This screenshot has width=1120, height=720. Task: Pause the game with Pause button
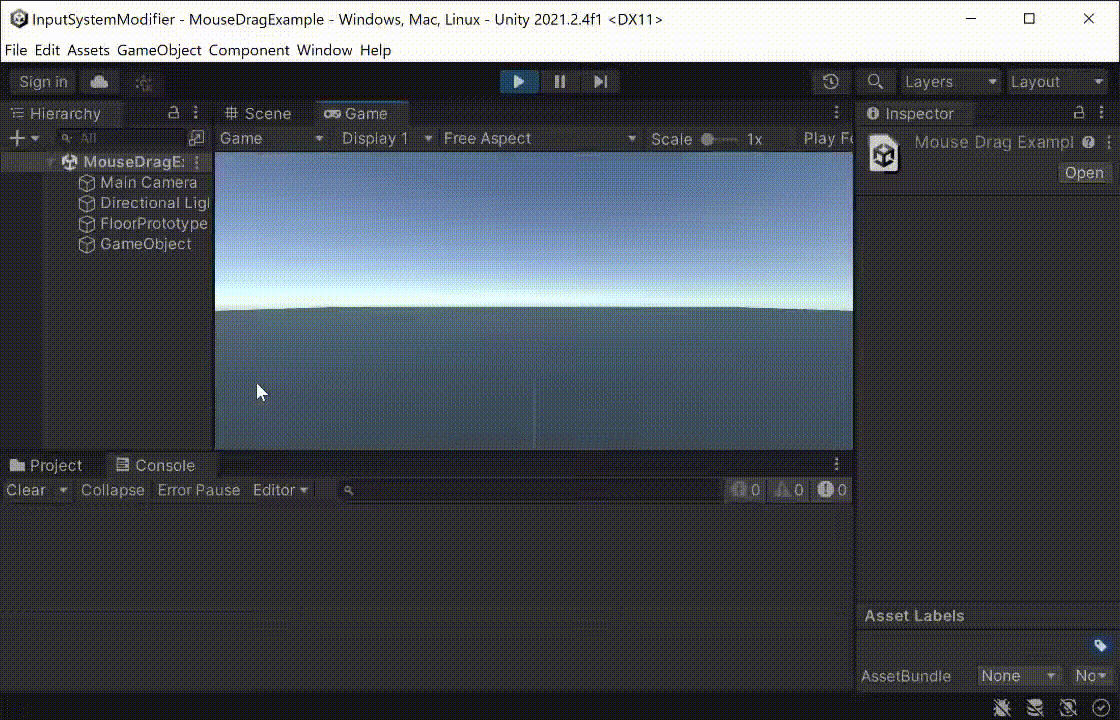(x=559, y=82)
